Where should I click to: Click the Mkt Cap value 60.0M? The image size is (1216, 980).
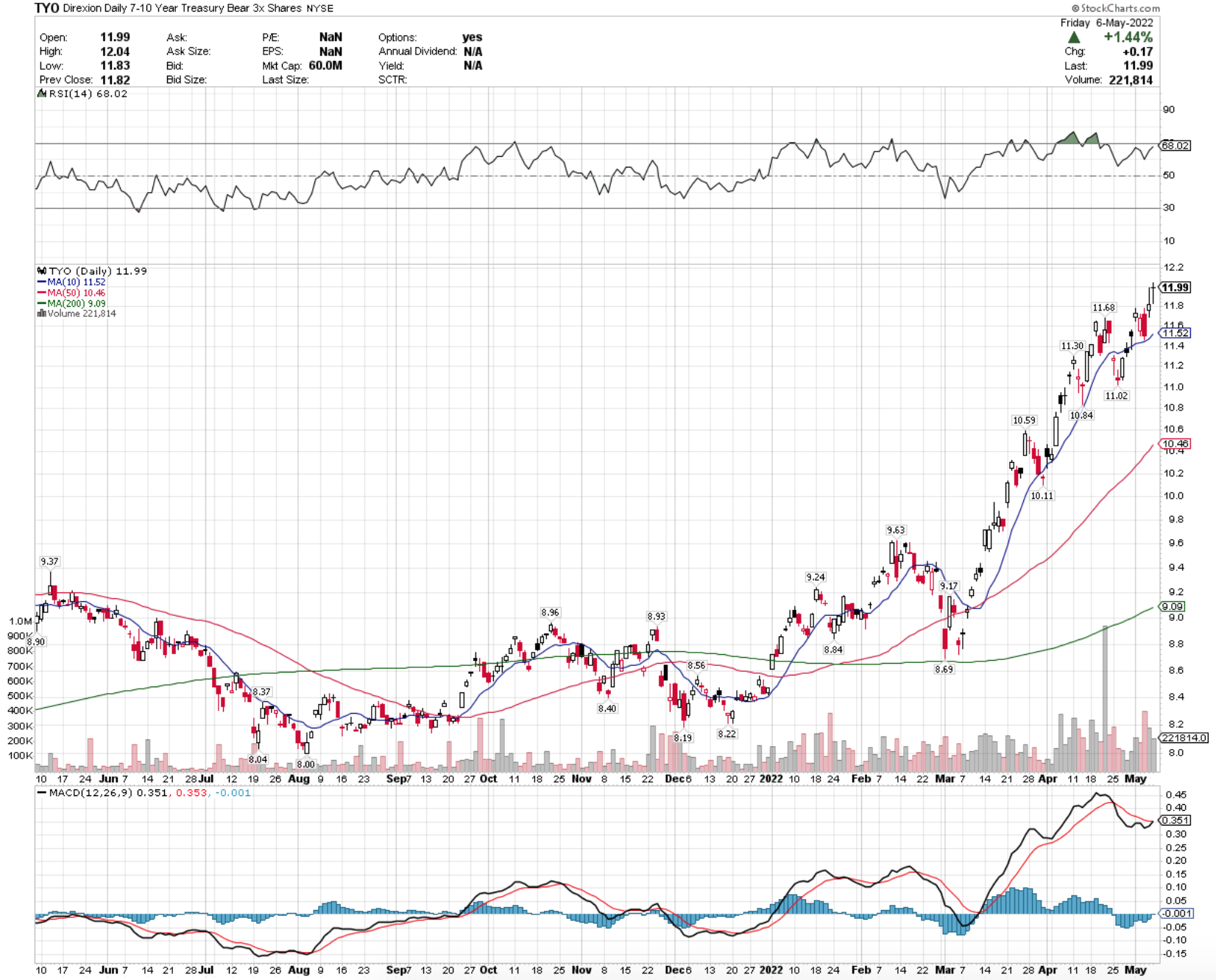tap(325, 65)
